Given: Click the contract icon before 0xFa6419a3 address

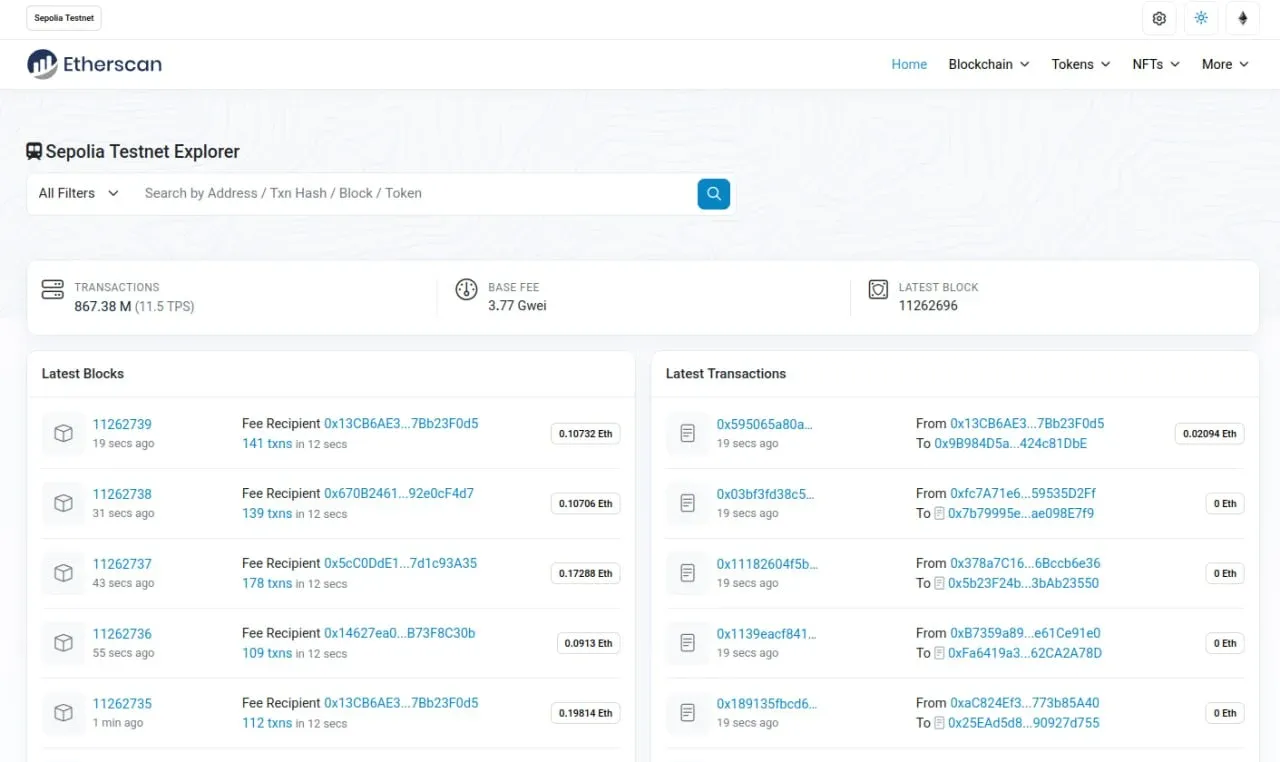Looking at the screenshot, I should click(x=939, y=653).
